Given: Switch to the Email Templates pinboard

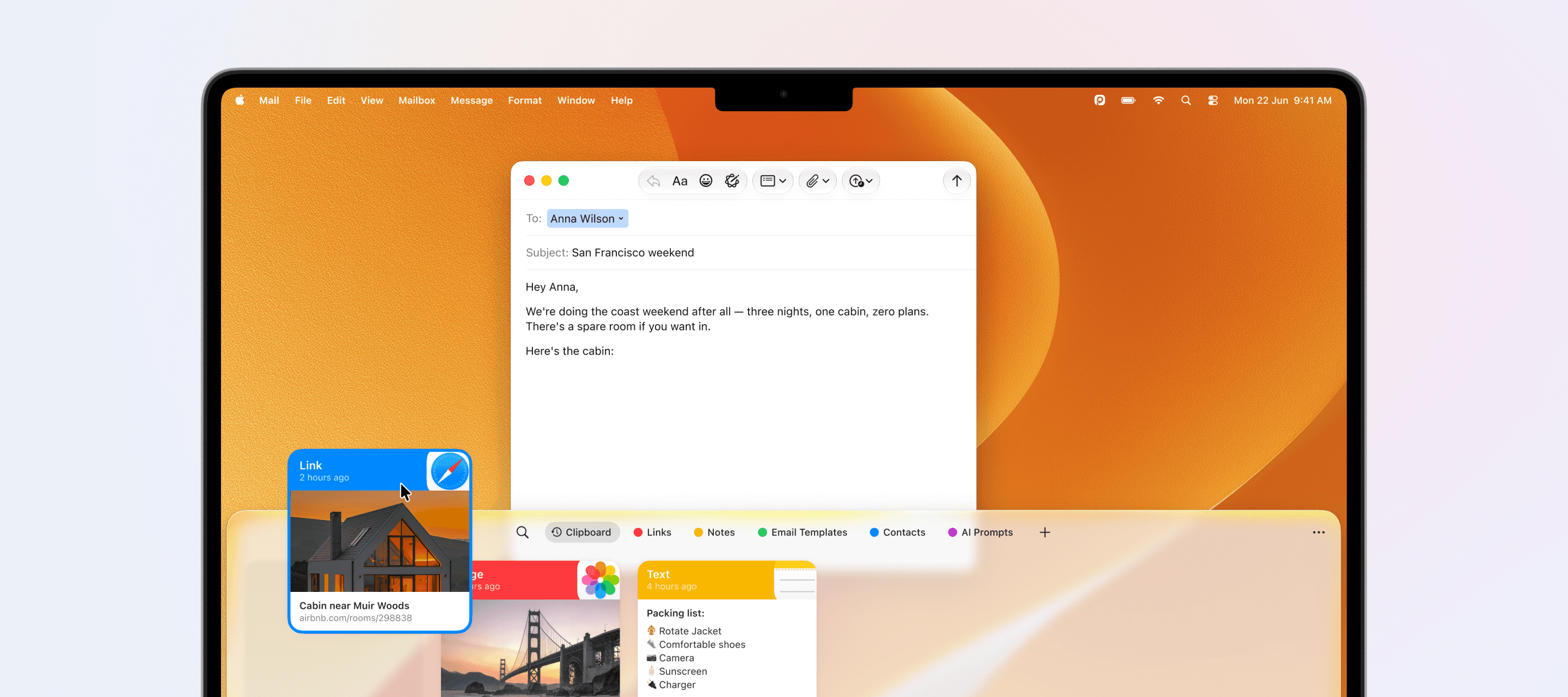Looking at the screenshot, I should point(803,532).
